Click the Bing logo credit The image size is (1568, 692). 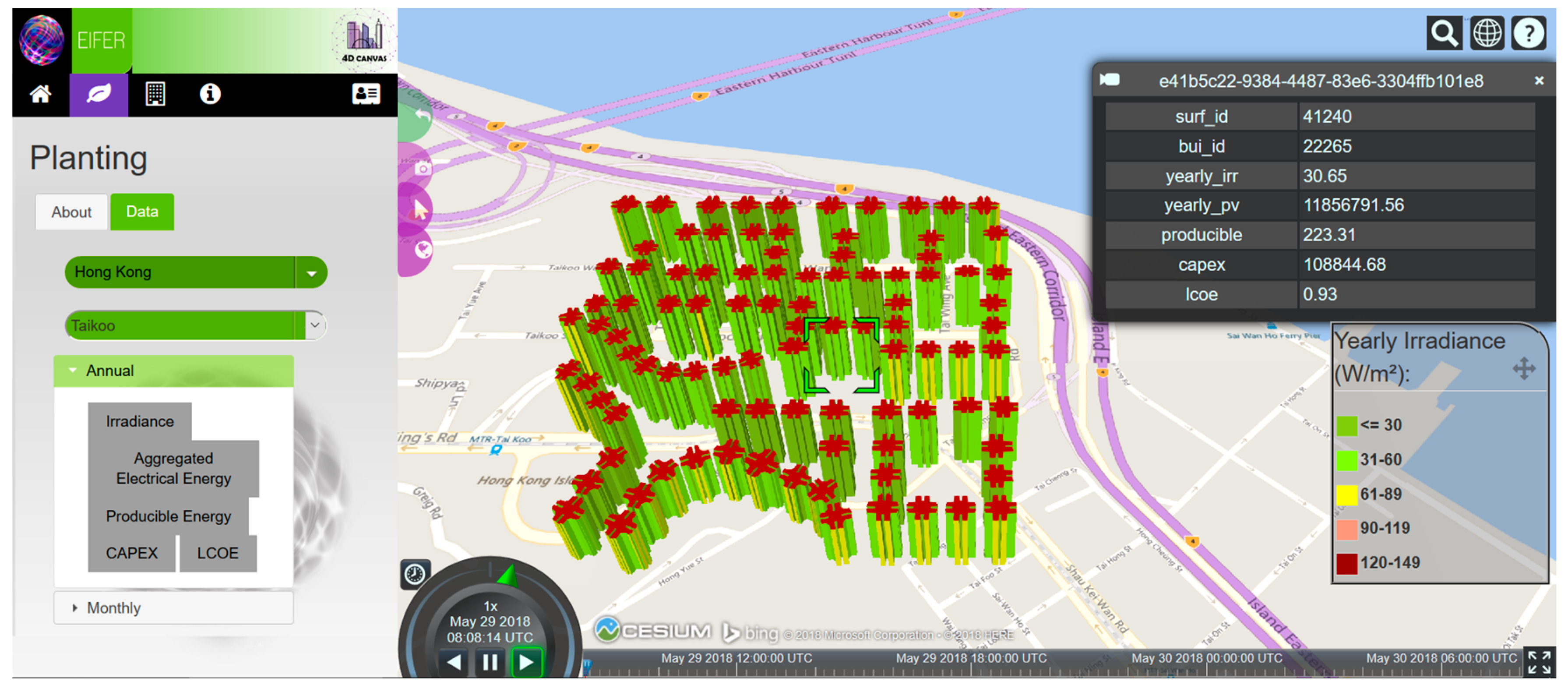pos(750,633)
